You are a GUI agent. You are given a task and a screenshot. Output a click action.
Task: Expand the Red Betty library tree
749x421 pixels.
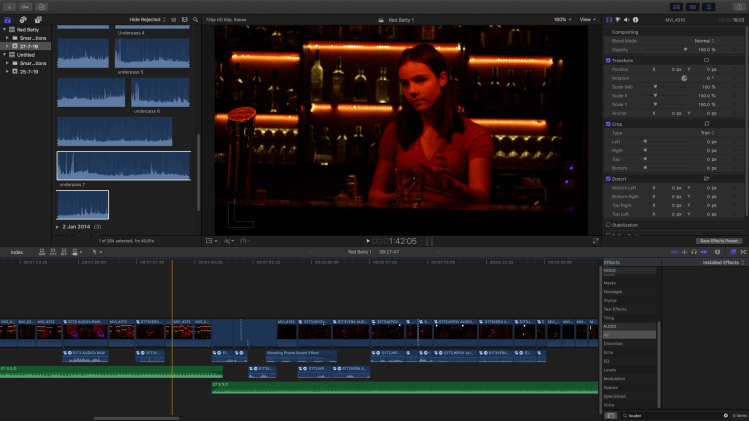coord(5,29)
